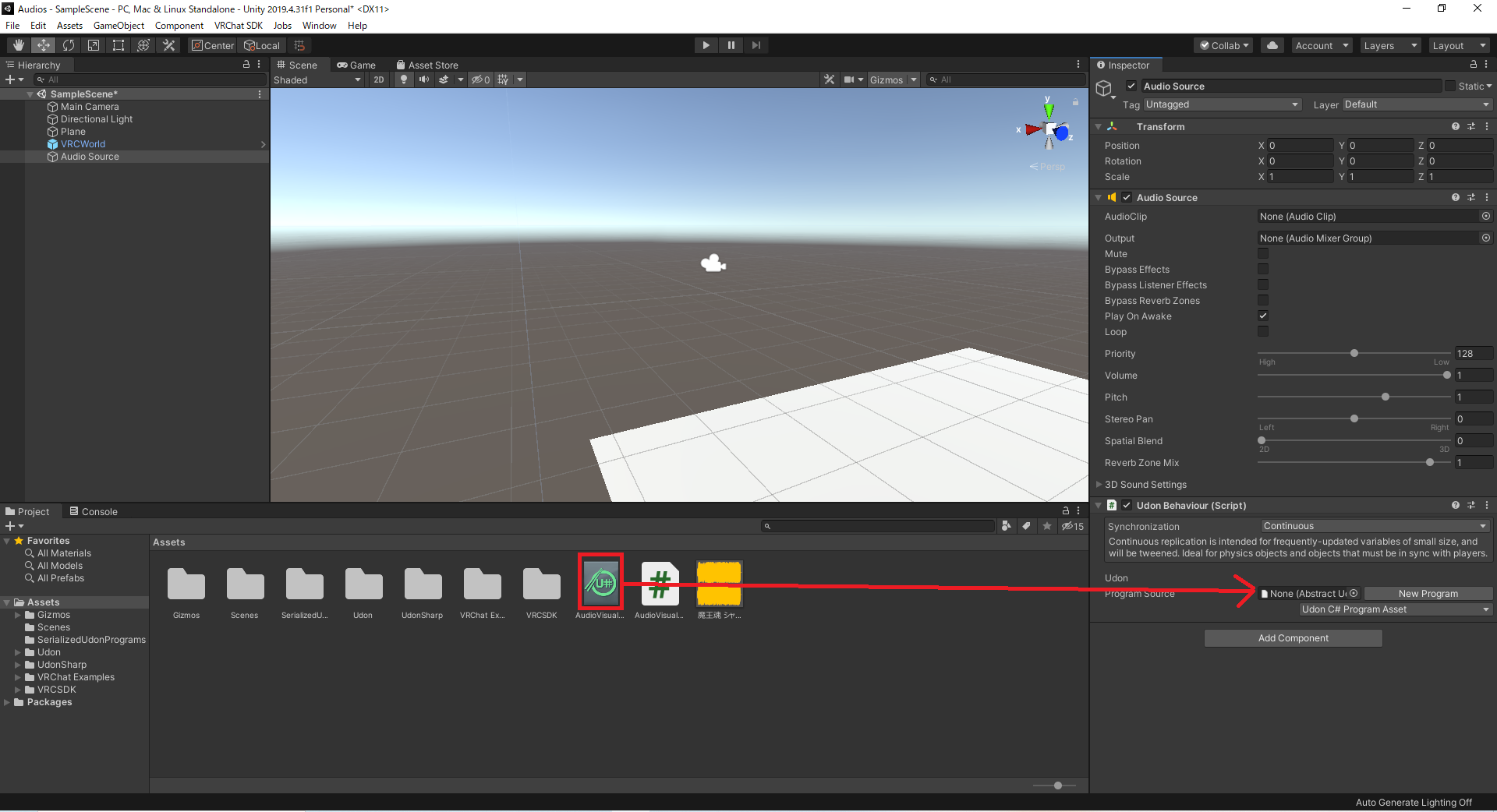Open the GameObject menu
The width and height of the screenshot is (1497, 812).
click(119, 26)
